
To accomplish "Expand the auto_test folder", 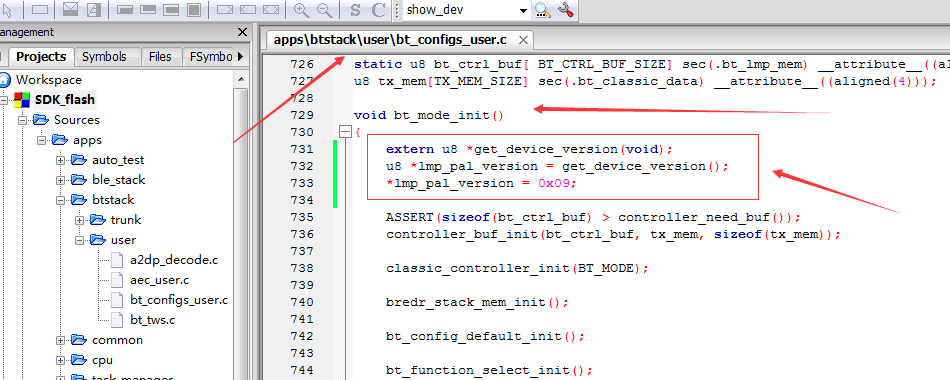I will 60,160.
